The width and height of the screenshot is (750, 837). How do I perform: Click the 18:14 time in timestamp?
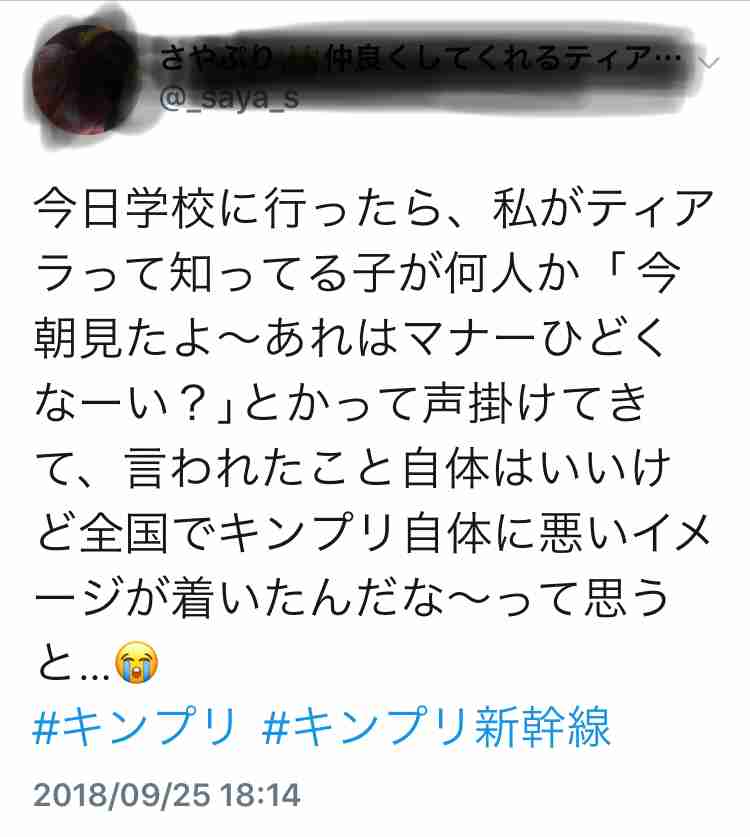click(260, 795)
